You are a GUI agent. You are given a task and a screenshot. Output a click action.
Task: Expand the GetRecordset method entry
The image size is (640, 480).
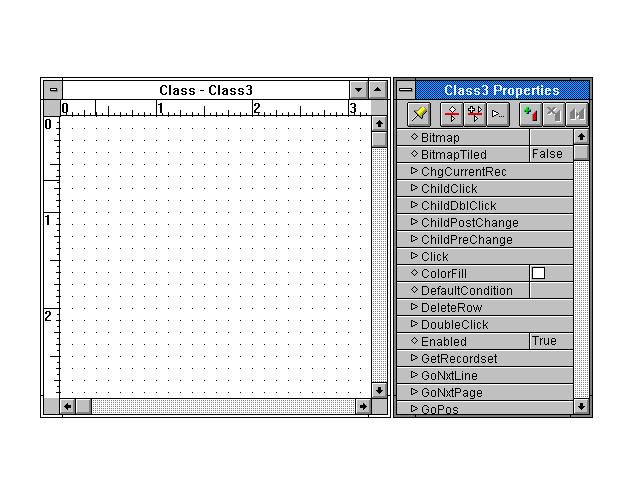(414, 358)
